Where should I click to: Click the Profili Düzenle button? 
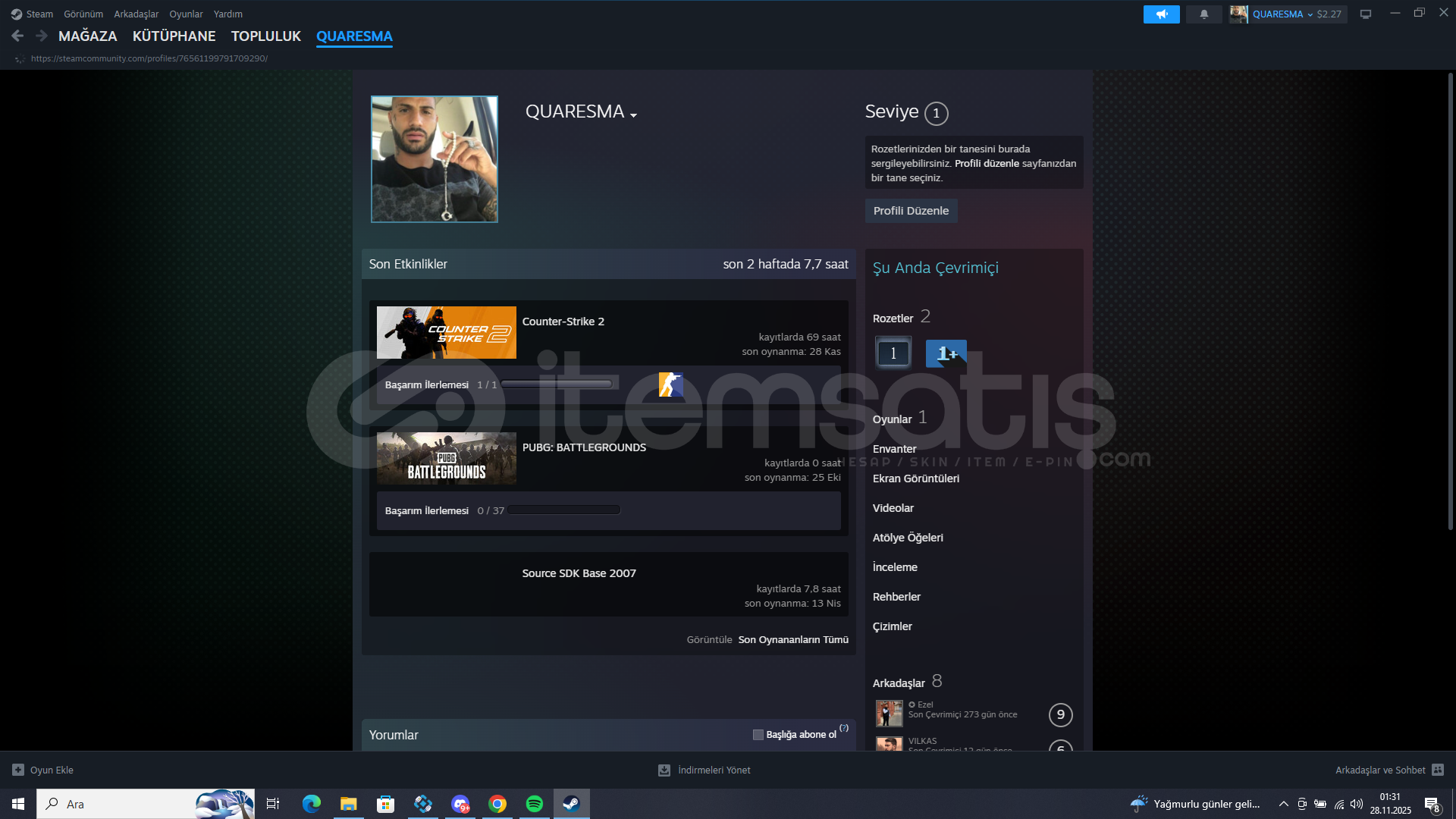pyautogui.click(x=911, y=211)
